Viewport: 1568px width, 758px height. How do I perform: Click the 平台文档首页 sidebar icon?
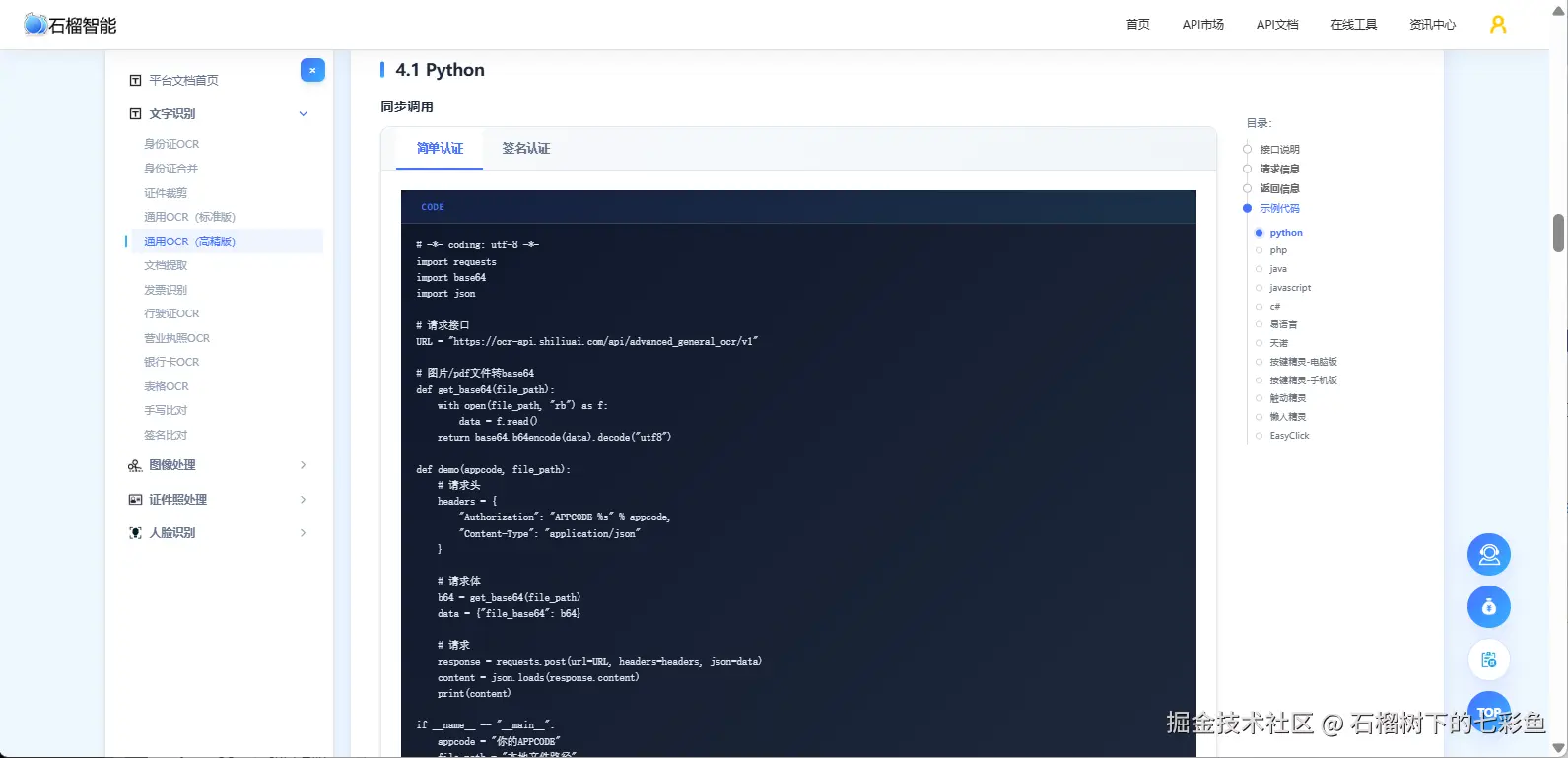pyautogui.click(x=136, y=81)
